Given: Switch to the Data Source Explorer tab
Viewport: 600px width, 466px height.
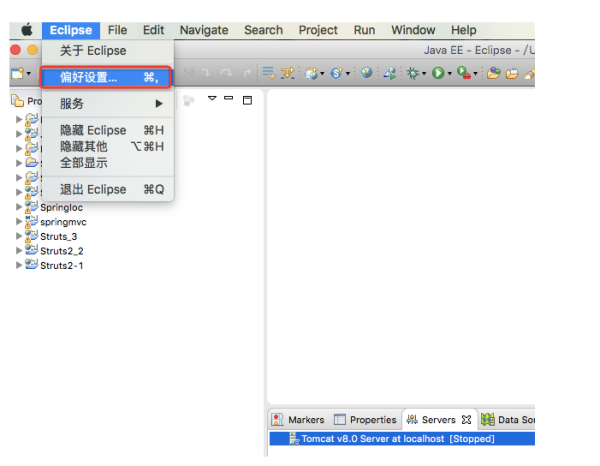Looking at the screenshot, I should [x=508, y=420].
